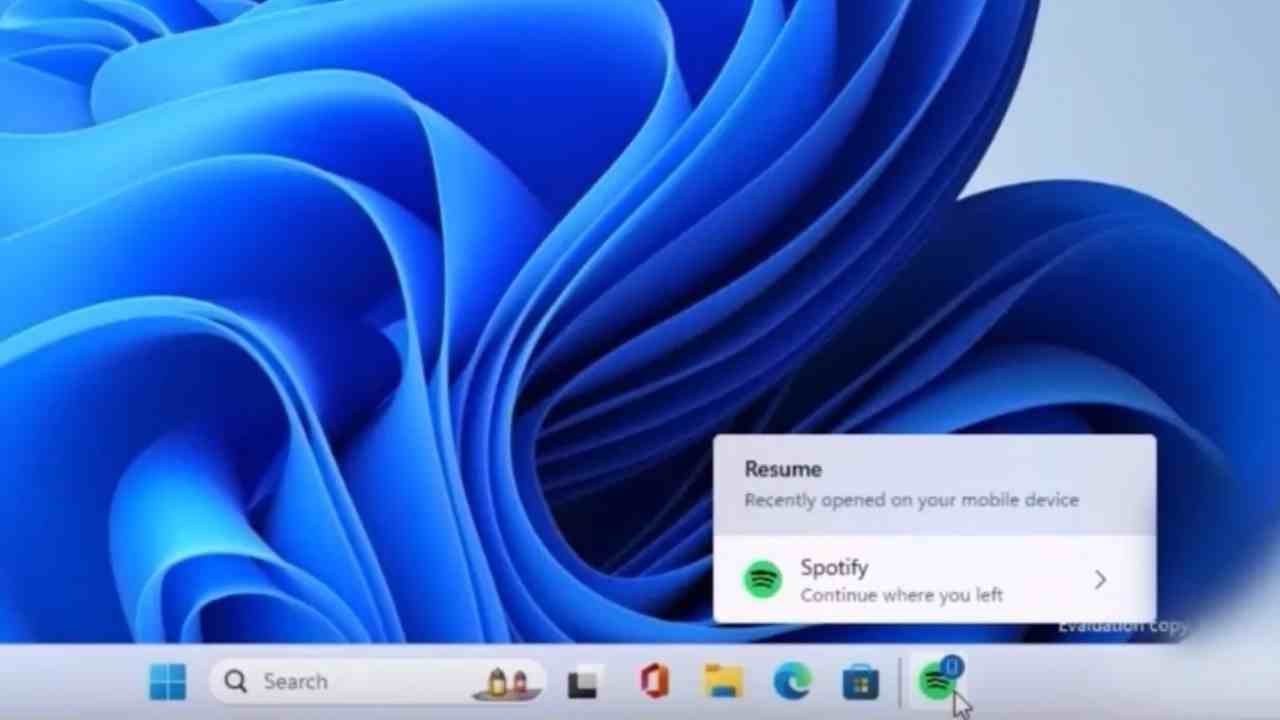This screenshot has height=720, width=1280.
Task: Click the Evaluation copy watermark
Action: tap(1122, 626)
